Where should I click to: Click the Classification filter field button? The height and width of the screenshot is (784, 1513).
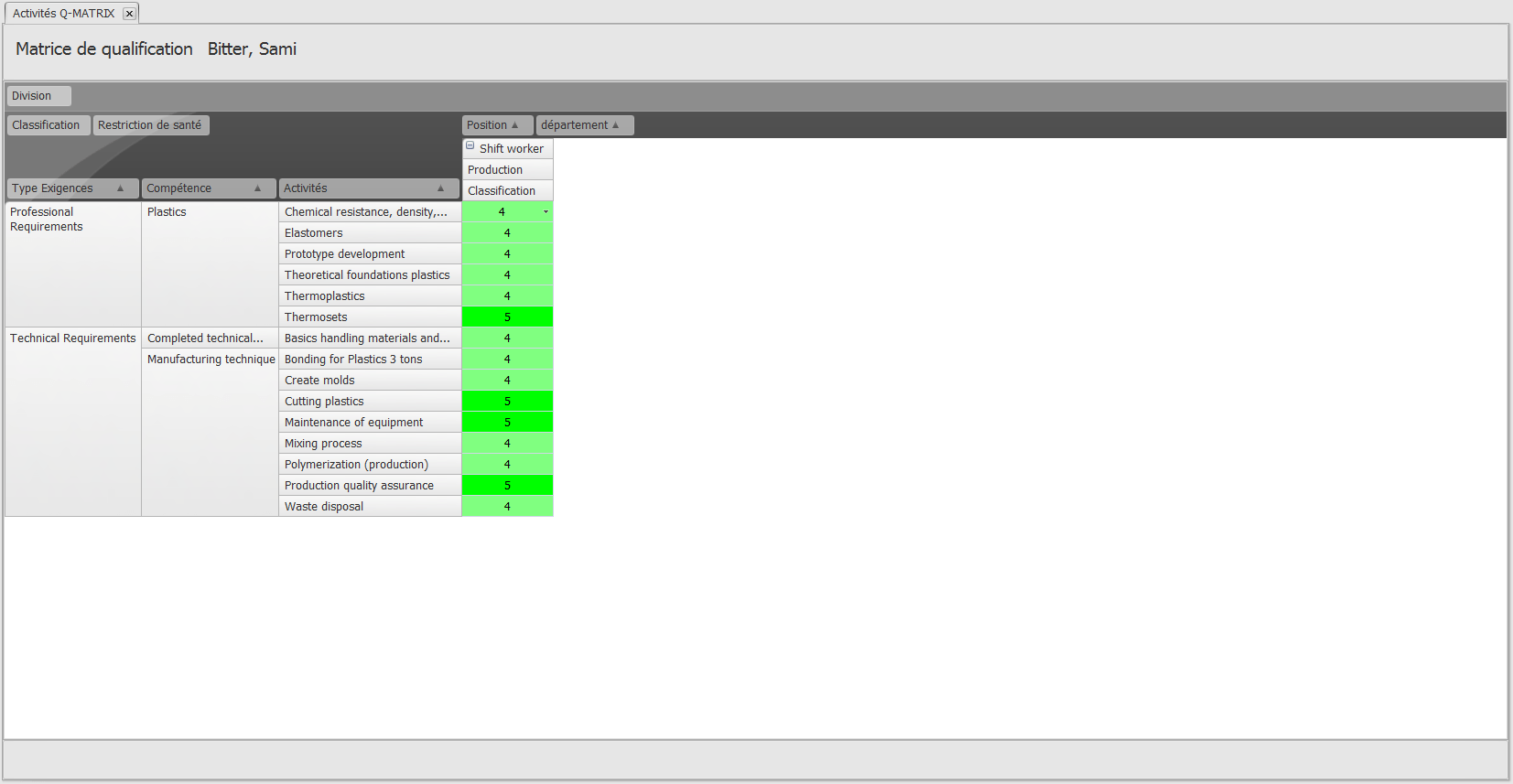pyautogui.click(x=48, y=125)
